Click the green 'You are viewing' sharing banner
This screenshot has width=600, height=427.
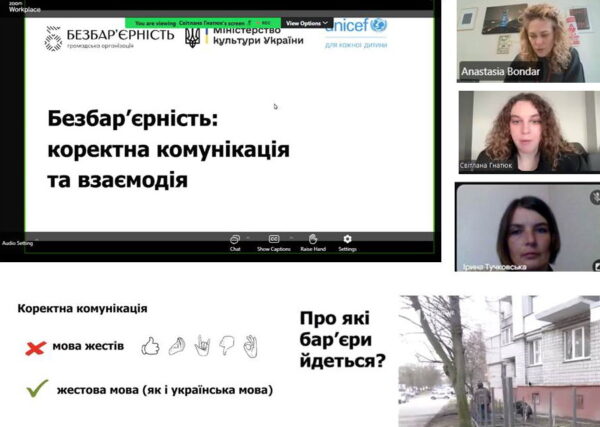[203, 23]
